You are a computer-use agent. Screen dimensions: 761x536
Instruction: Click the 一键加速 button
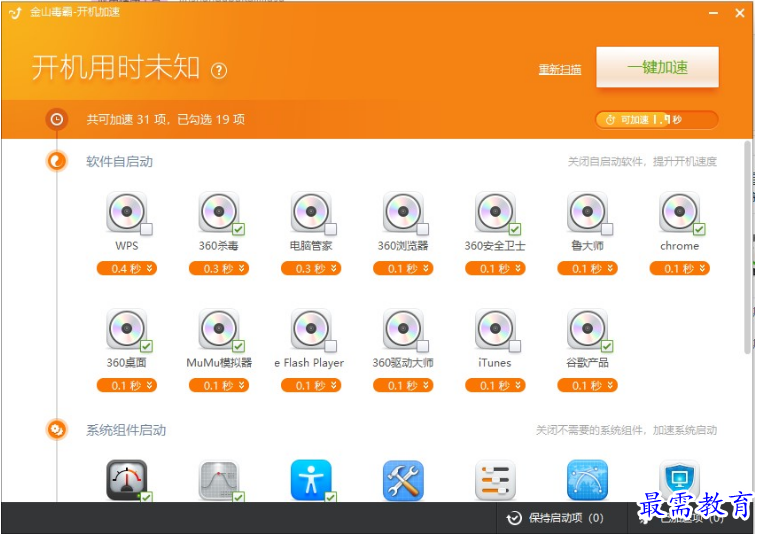pos(658,67)
